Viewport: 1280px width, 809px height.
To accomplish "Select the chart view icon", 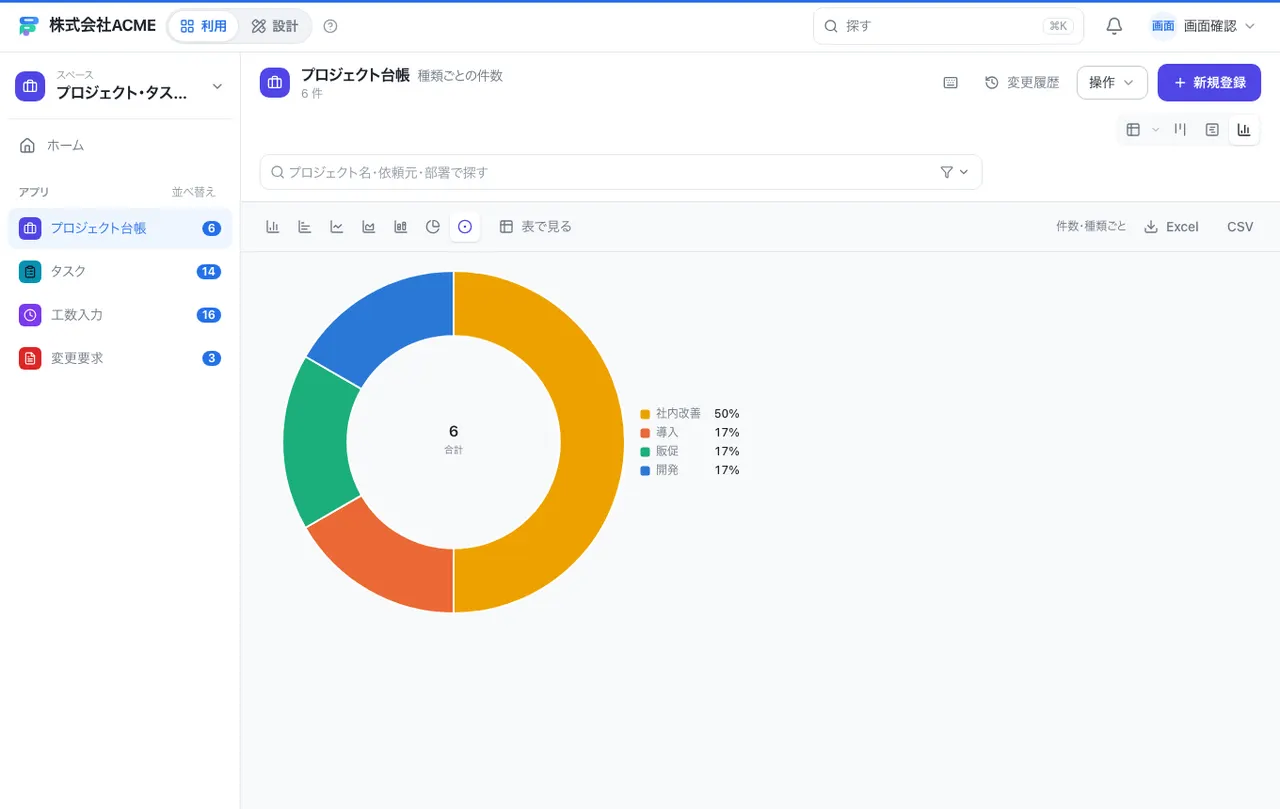I will click(x=1244, y=130).
